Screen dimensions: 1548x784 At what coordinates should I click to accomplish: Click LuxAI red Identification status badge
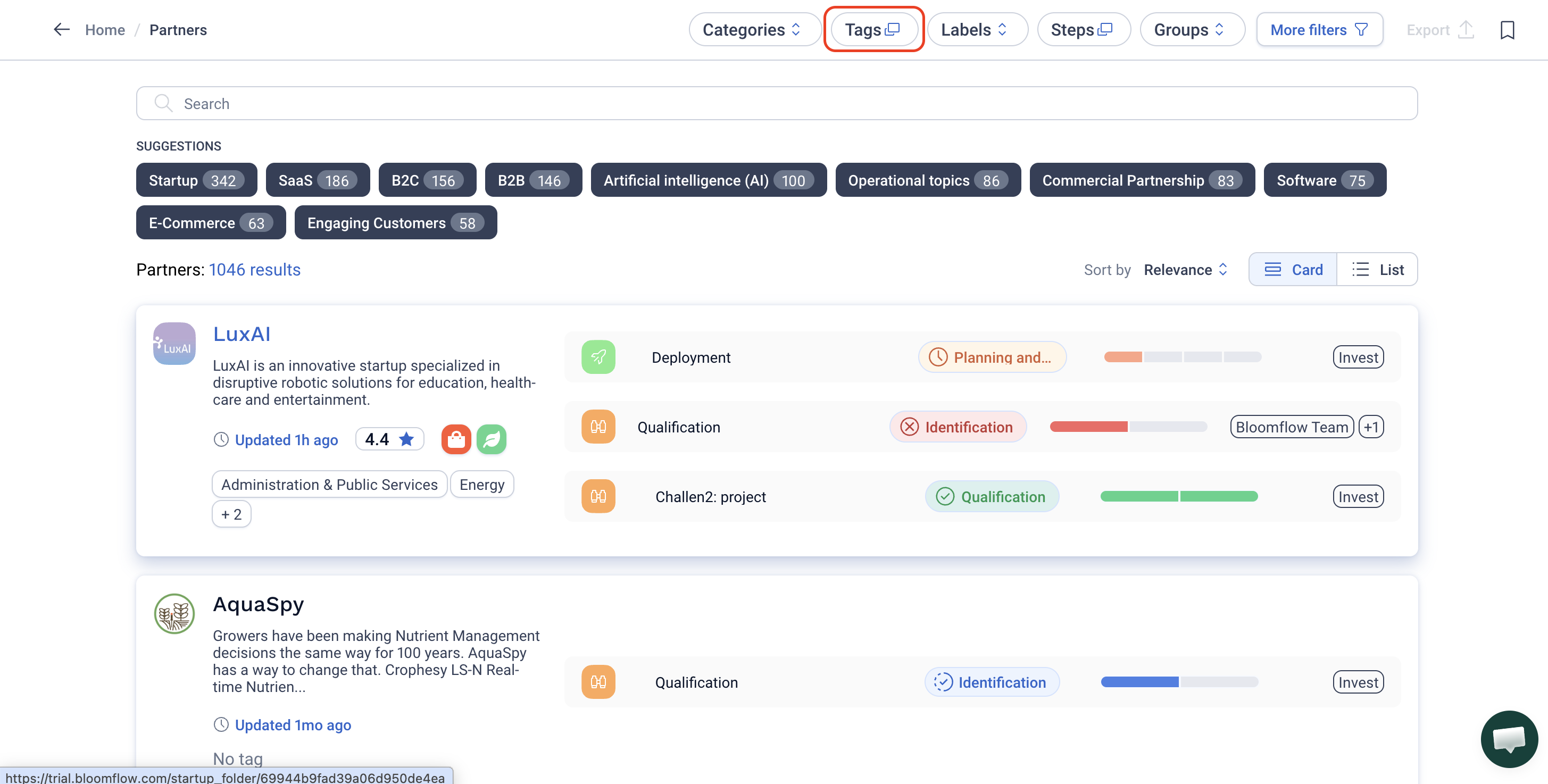[958, 427]
